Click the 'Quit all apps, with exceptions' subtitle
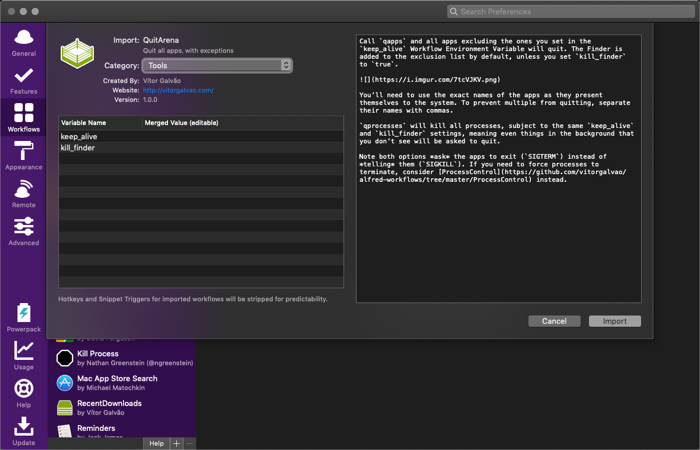 point(188,51)
